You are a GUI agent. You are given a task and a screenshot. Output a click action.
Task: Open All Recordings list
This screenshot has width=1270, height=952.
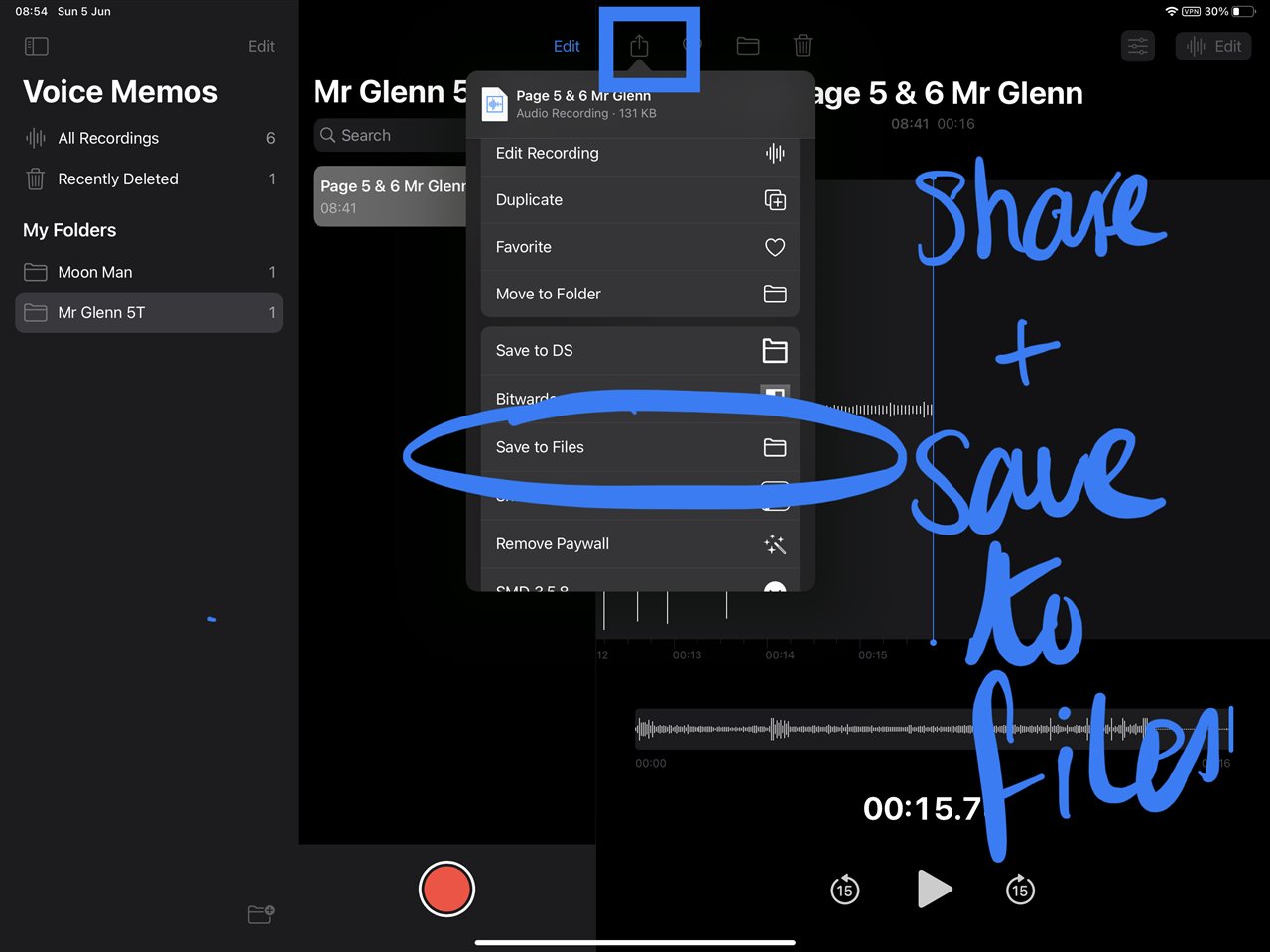click(149, 138)
